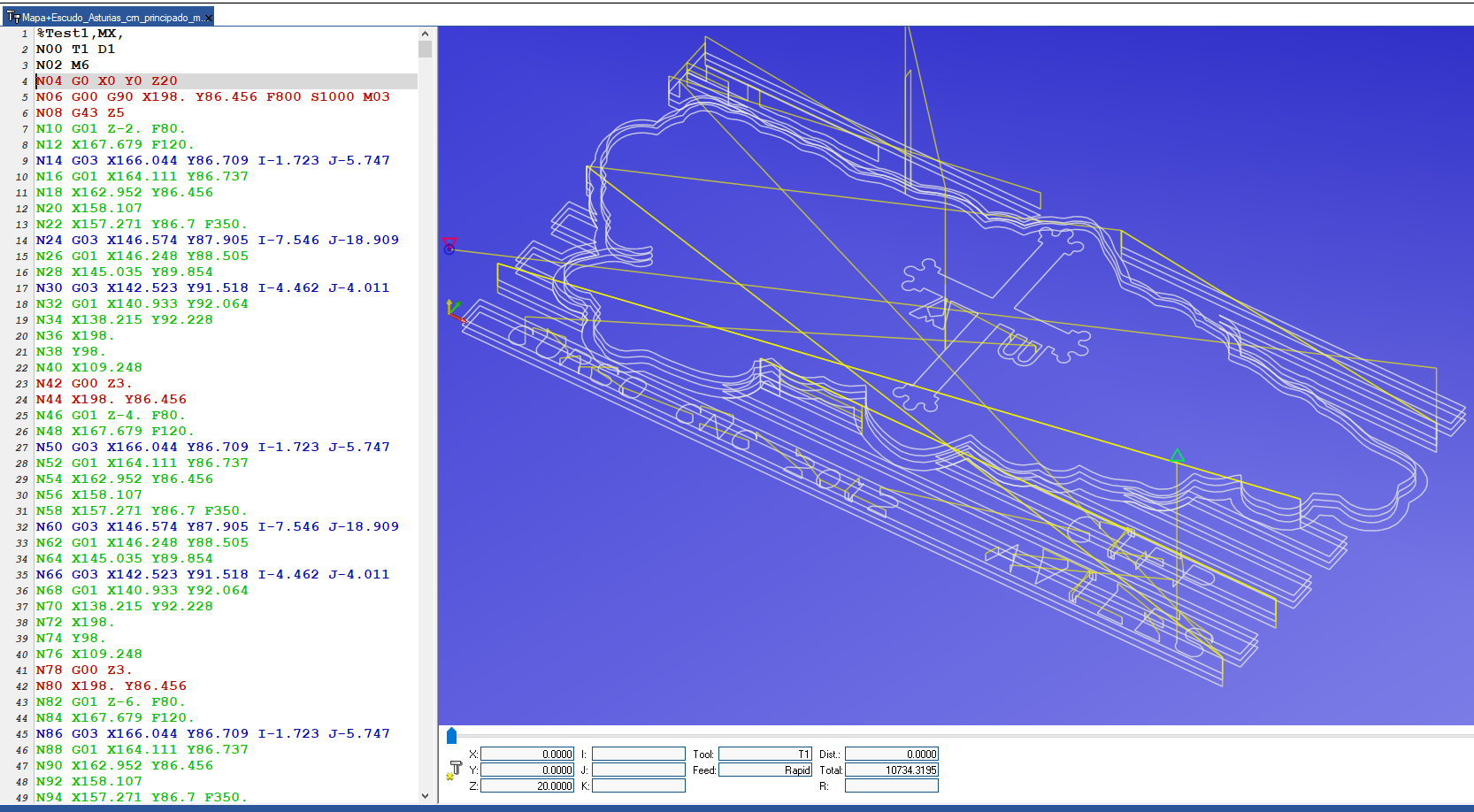The width and height of the screenshot is (1474, 812).
Task: Select the Mapa+Escudo_Asturias file tab
Action: [111, 17]
